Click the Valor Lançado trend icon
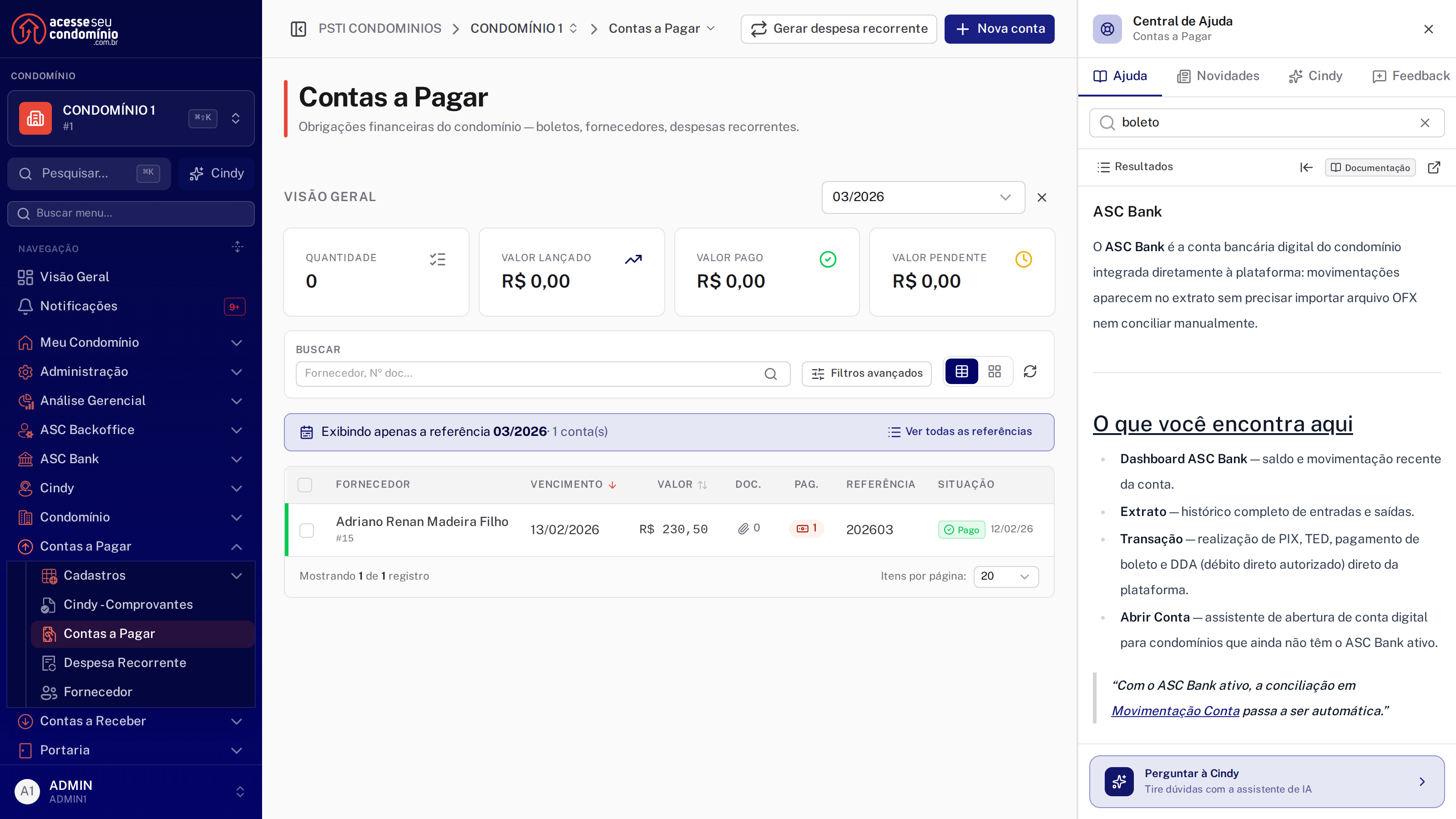 coord(633,259)
